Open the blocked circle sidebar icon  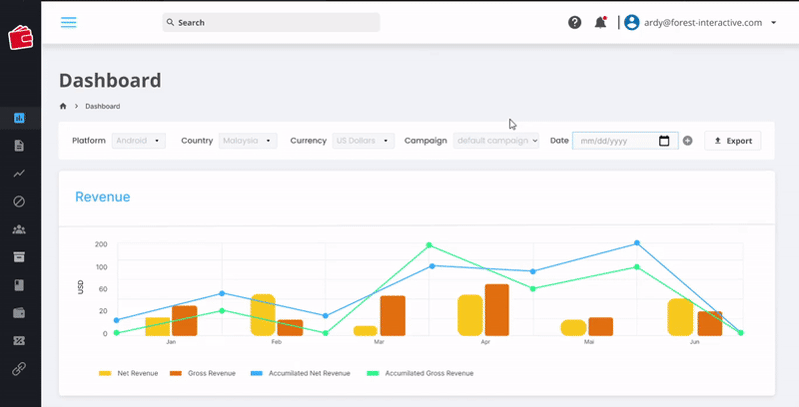pyautogui.click(x=19, y=202)
